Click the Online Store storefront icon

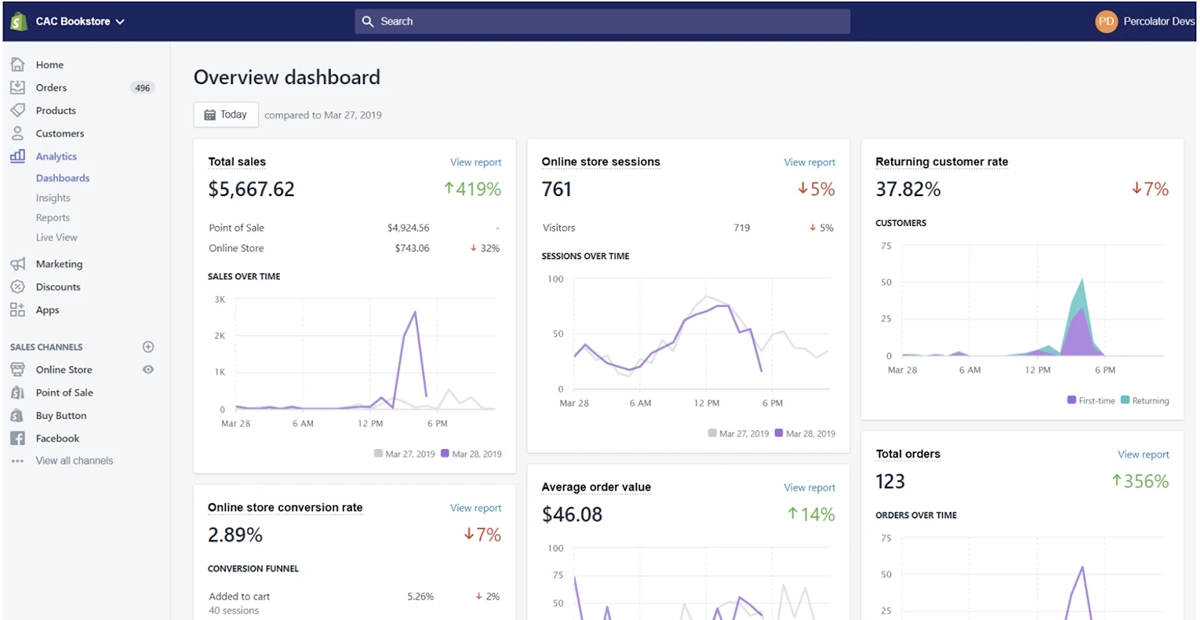click(x=17, y=370)
